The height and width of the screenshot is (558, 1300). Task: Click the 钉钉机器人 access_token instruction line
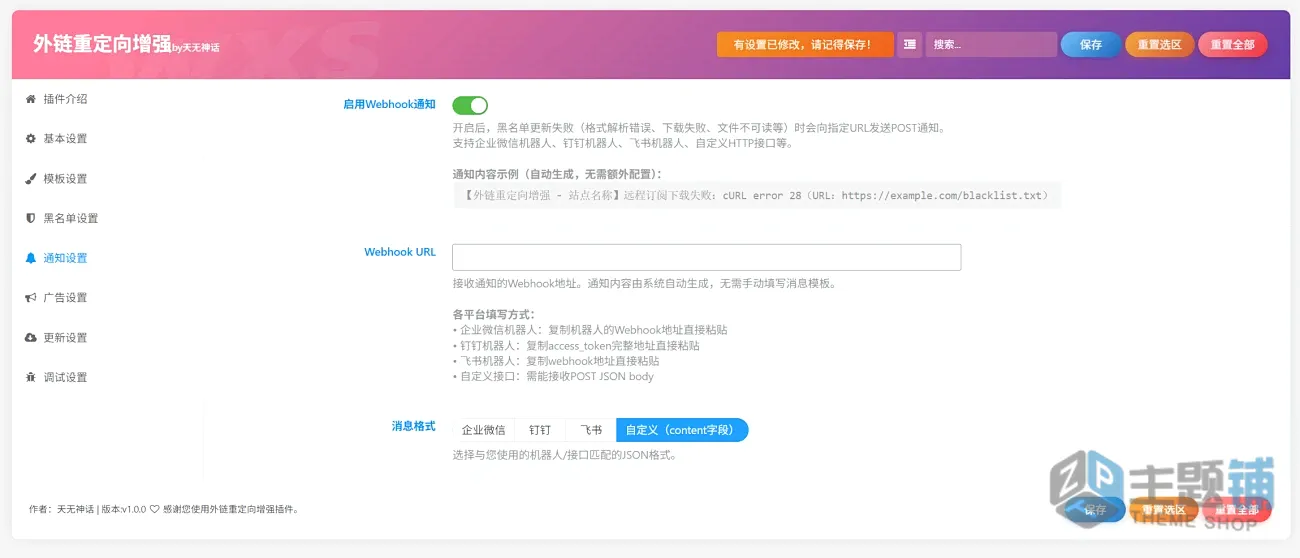pos(576,345)
